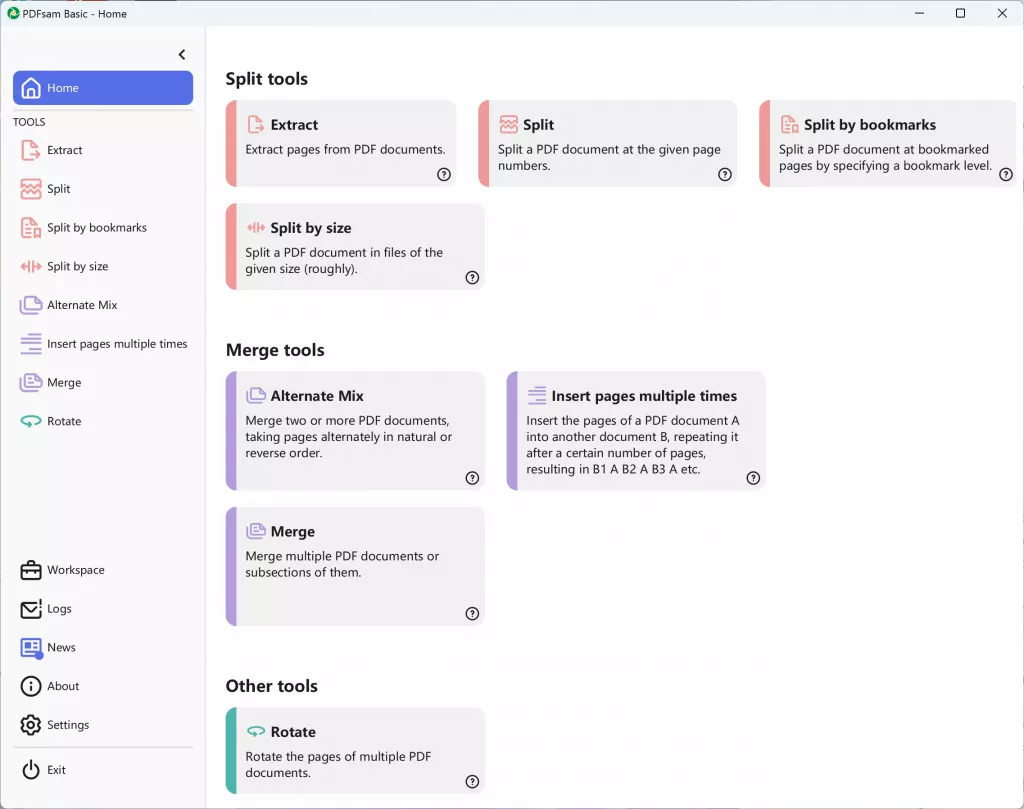Viewport: 1024px width, 809px height.
Task: Open help for the Rotate card
Action: point(472,782)
